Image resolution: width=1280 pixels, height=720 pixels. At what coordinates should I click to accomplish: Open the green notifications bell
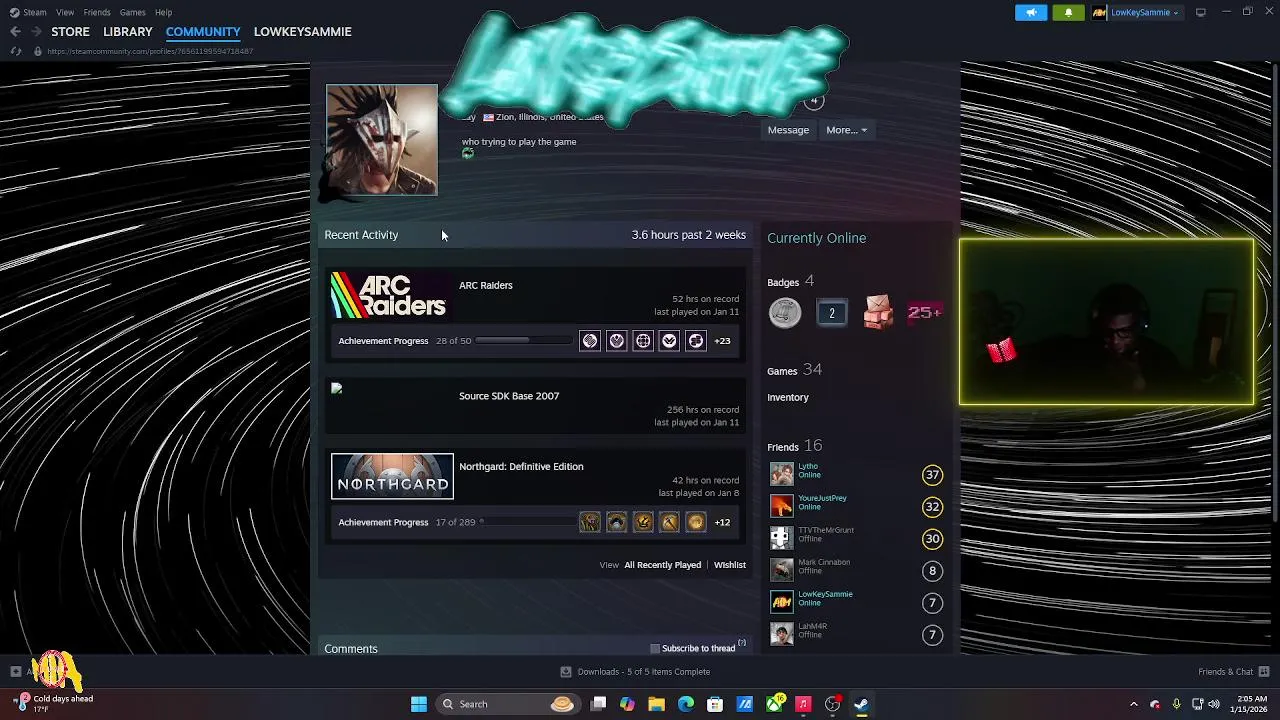[1068, 12]
